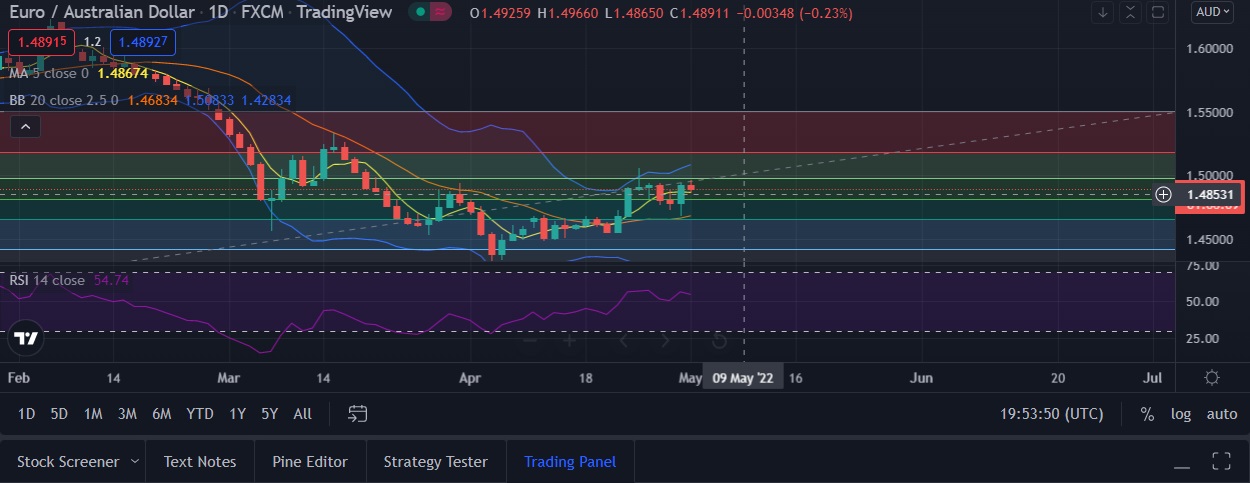Select the YTD time range
Screen dimensions: 1250x483
click(x=200, y=414)
